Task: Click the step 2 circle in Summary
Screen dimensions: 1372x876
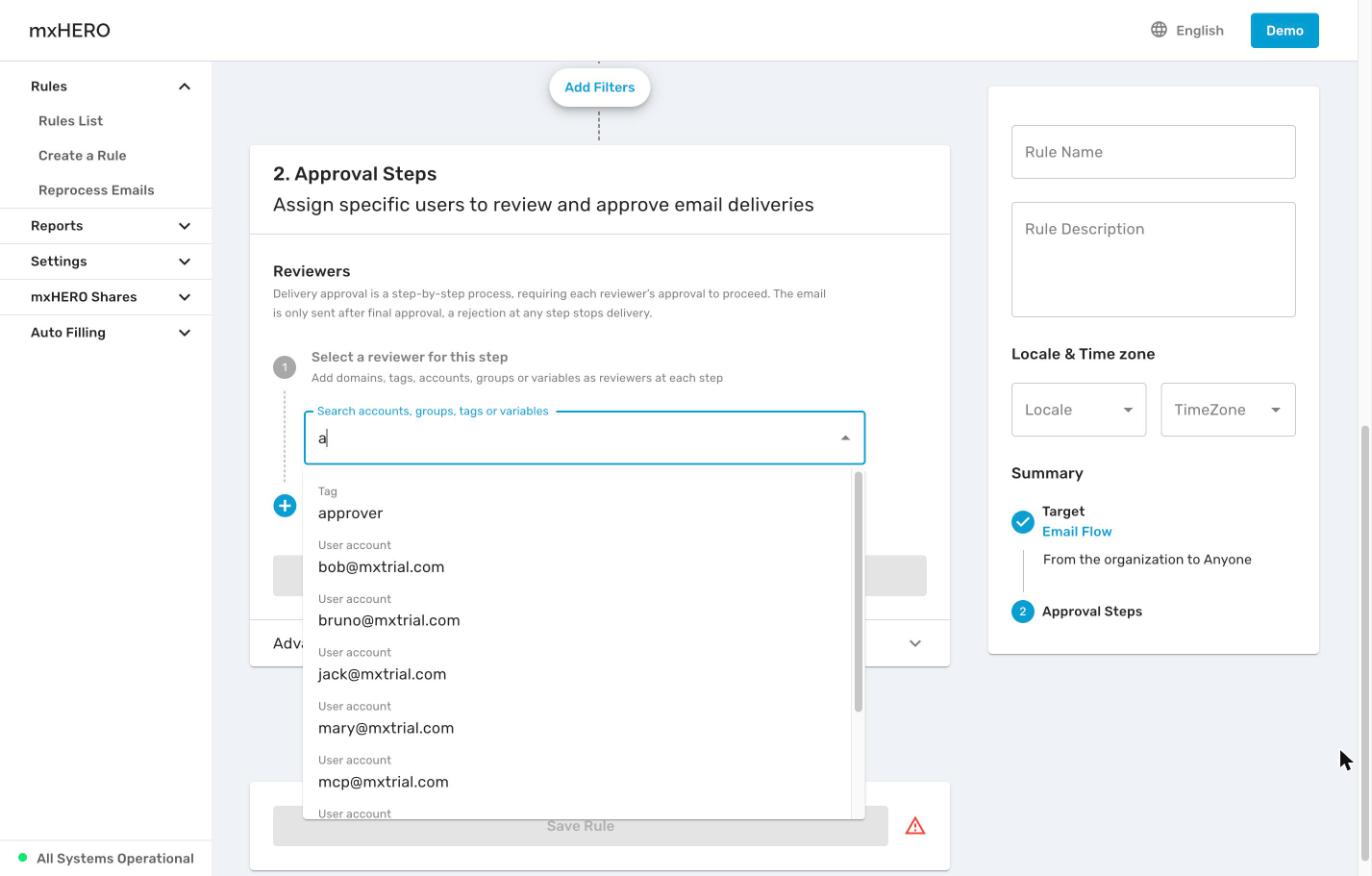Action: tap(1022, 611)
